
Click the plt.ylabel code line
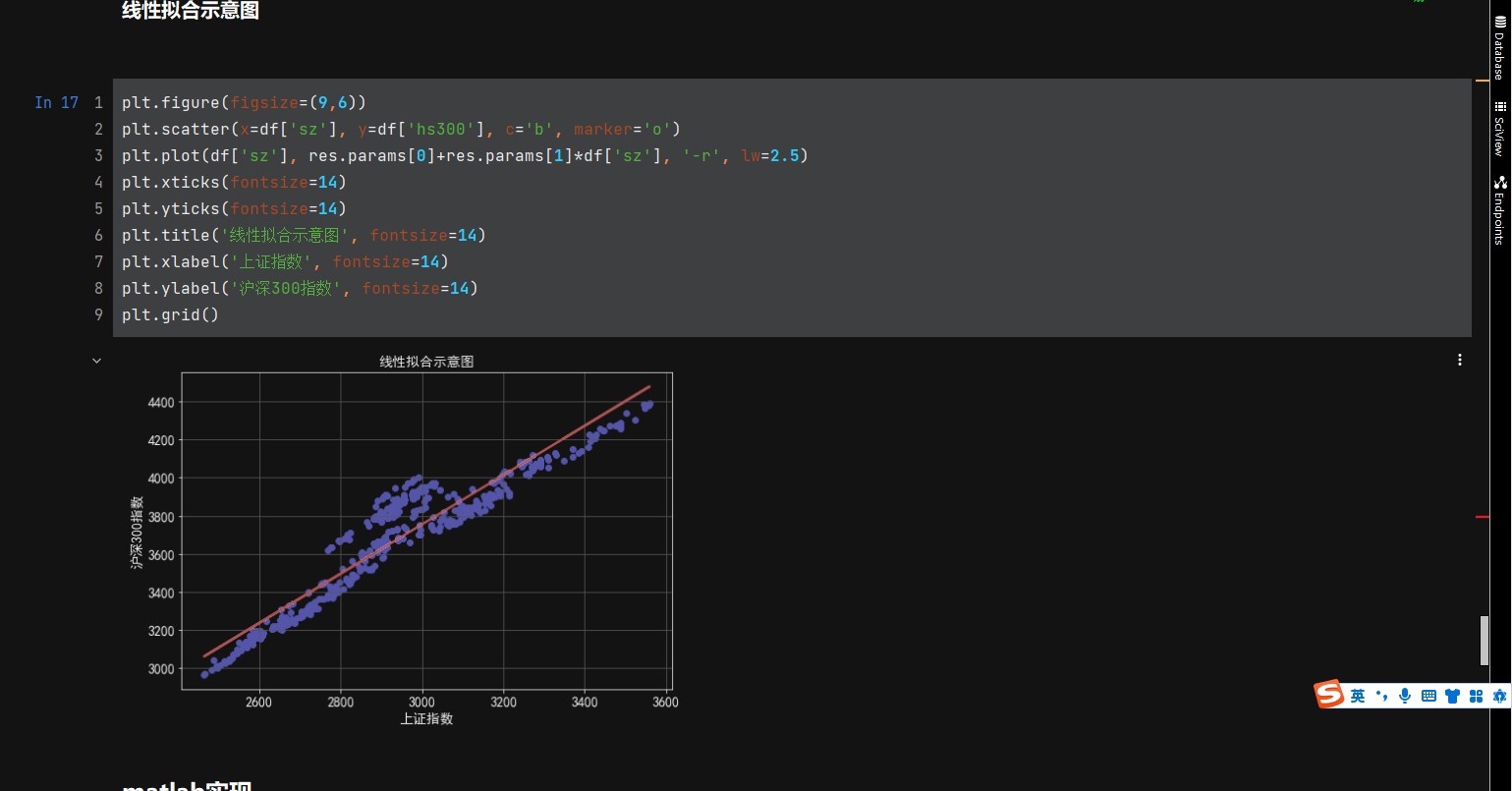[x=300, y=288]
